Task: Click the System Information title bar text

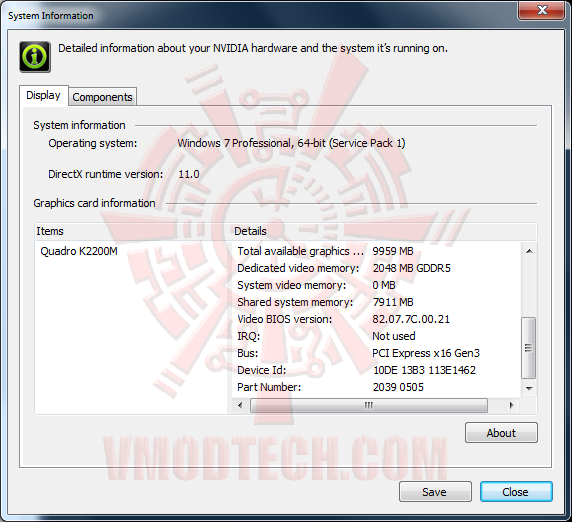Action: [51, 16]
